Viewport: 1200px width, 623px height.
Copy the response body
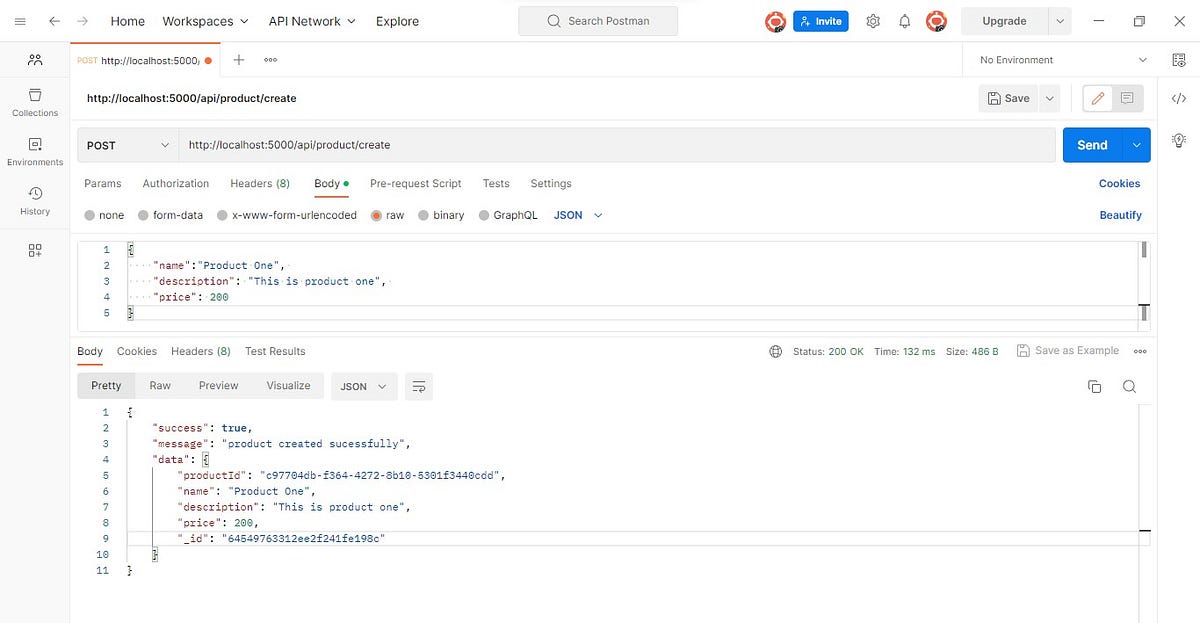click(x=1094, y=385)
